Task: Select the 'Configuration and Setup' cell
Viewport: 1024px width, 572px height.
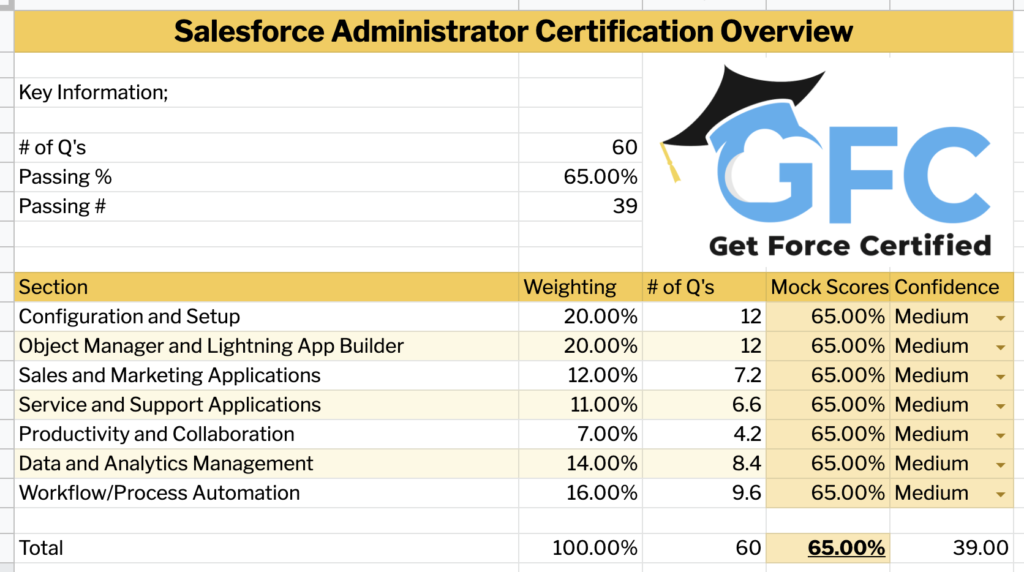Action: point(266,317)
